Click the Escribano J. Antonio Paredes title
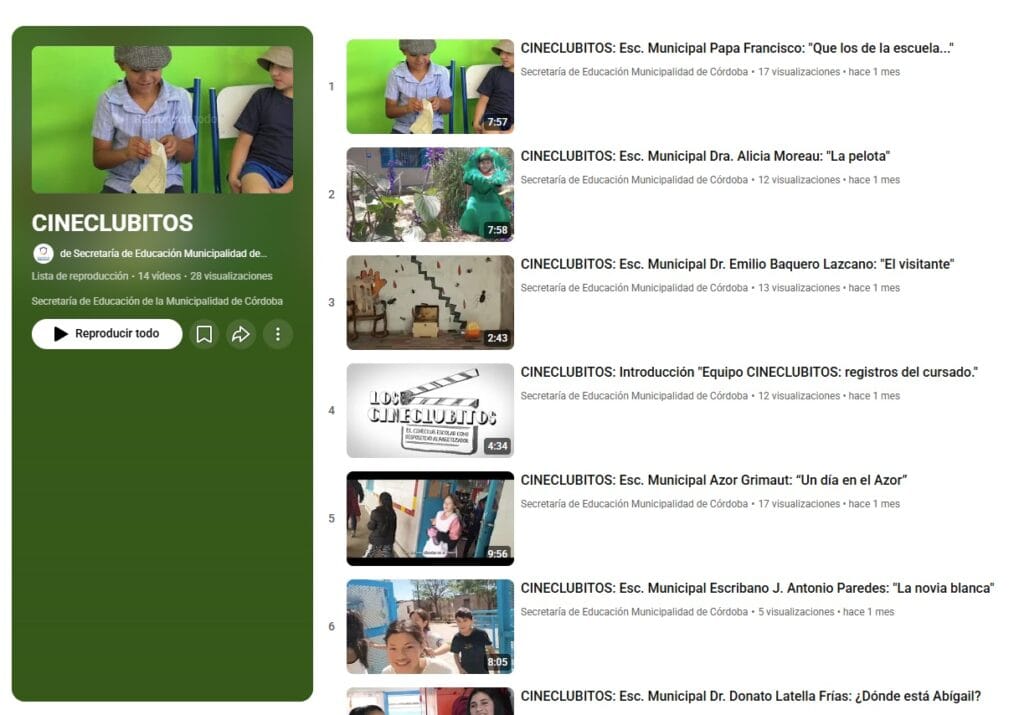Screen dimensions: 1024x715 (757, 588)
